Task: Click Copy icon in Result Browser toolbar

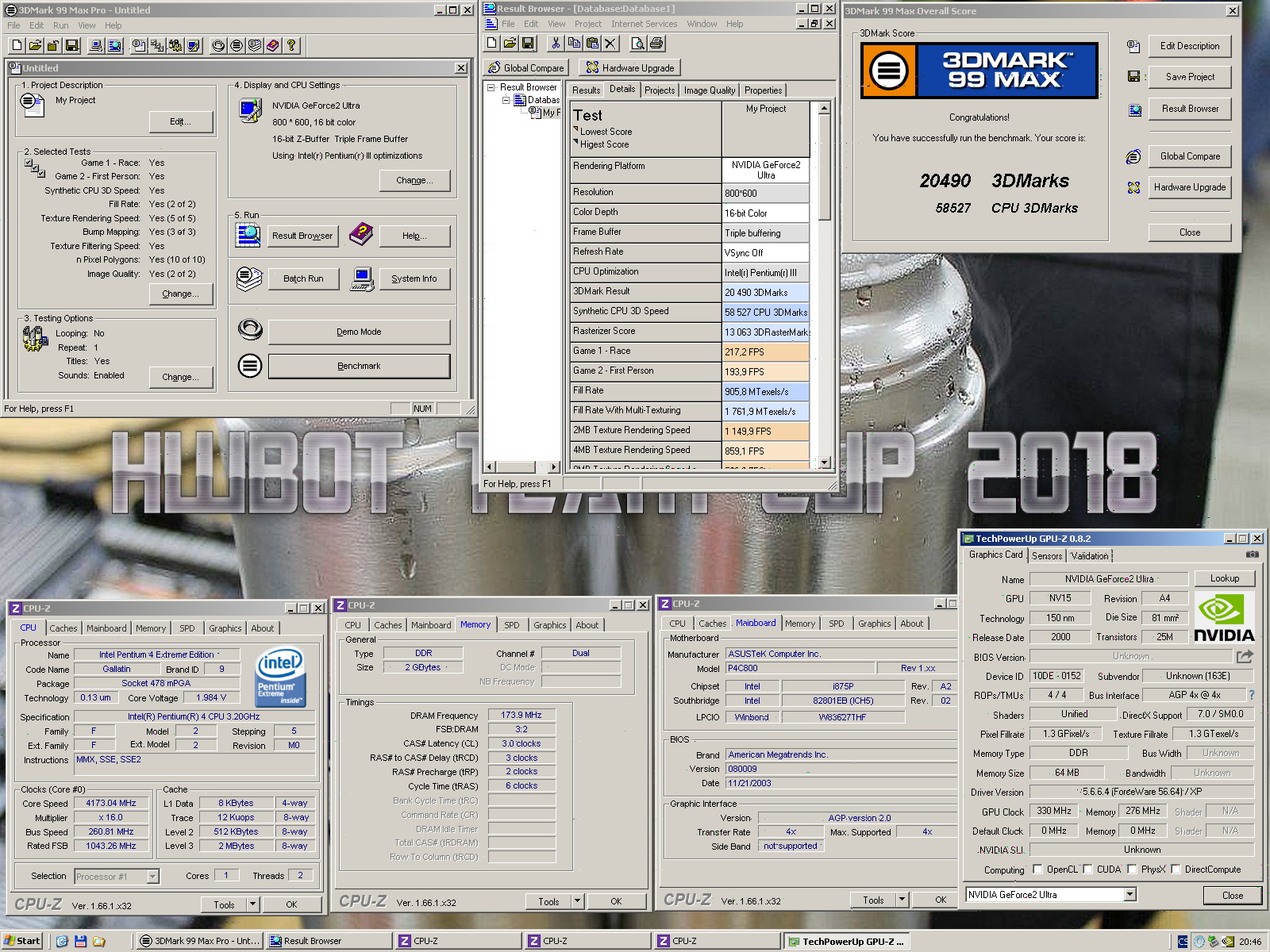Action: pos(574,43)
